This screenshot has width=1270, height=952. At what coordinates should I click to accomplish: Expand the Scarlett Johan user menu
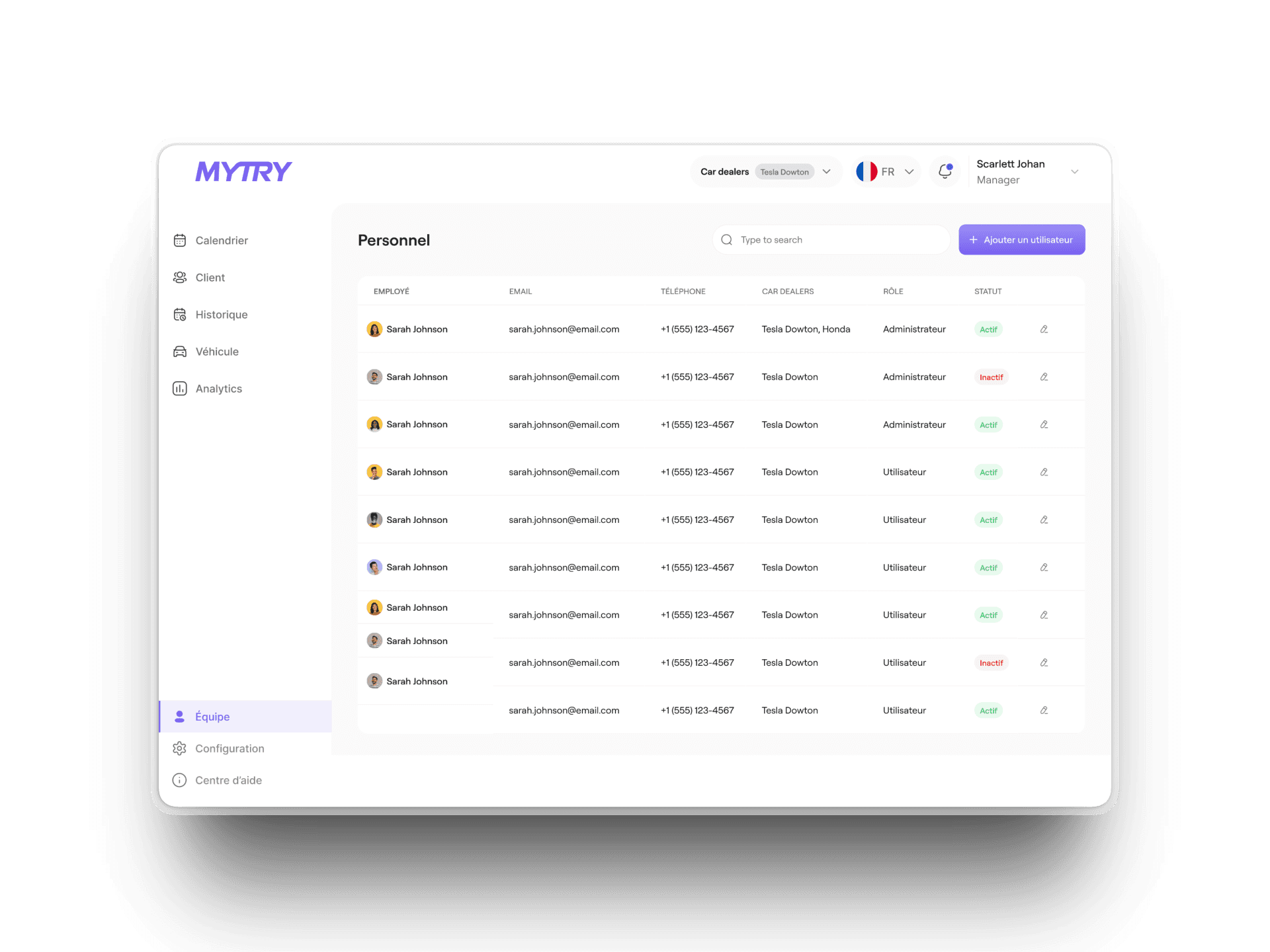click(x=1074, y=172)
